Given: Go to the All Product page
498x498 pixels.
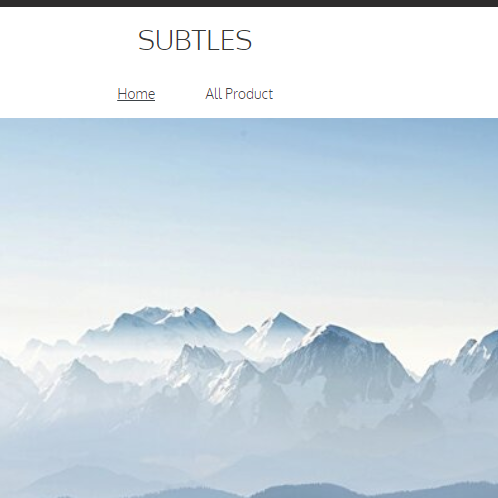Looking at the screenshot, I should point(239,94).
